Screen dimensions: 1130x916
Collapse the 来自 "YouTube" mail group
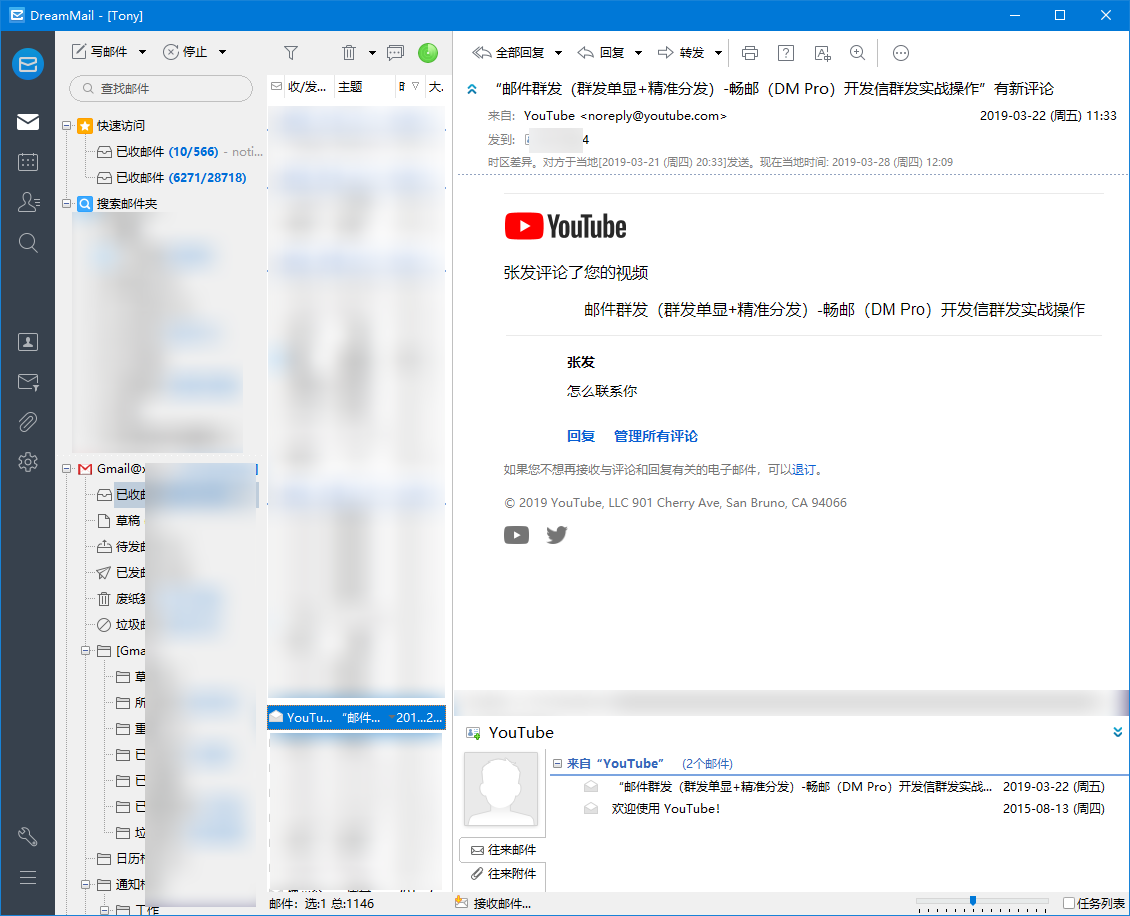click(x=557, y=763)
